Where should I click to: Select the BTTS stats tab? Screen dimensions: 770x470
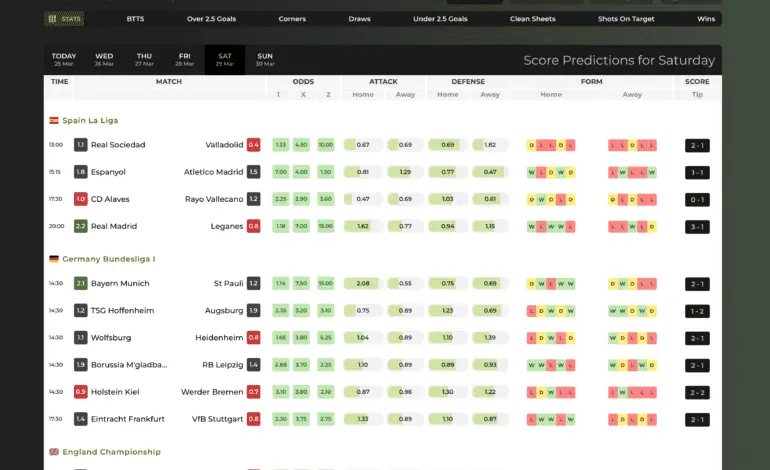pos(136,19)
